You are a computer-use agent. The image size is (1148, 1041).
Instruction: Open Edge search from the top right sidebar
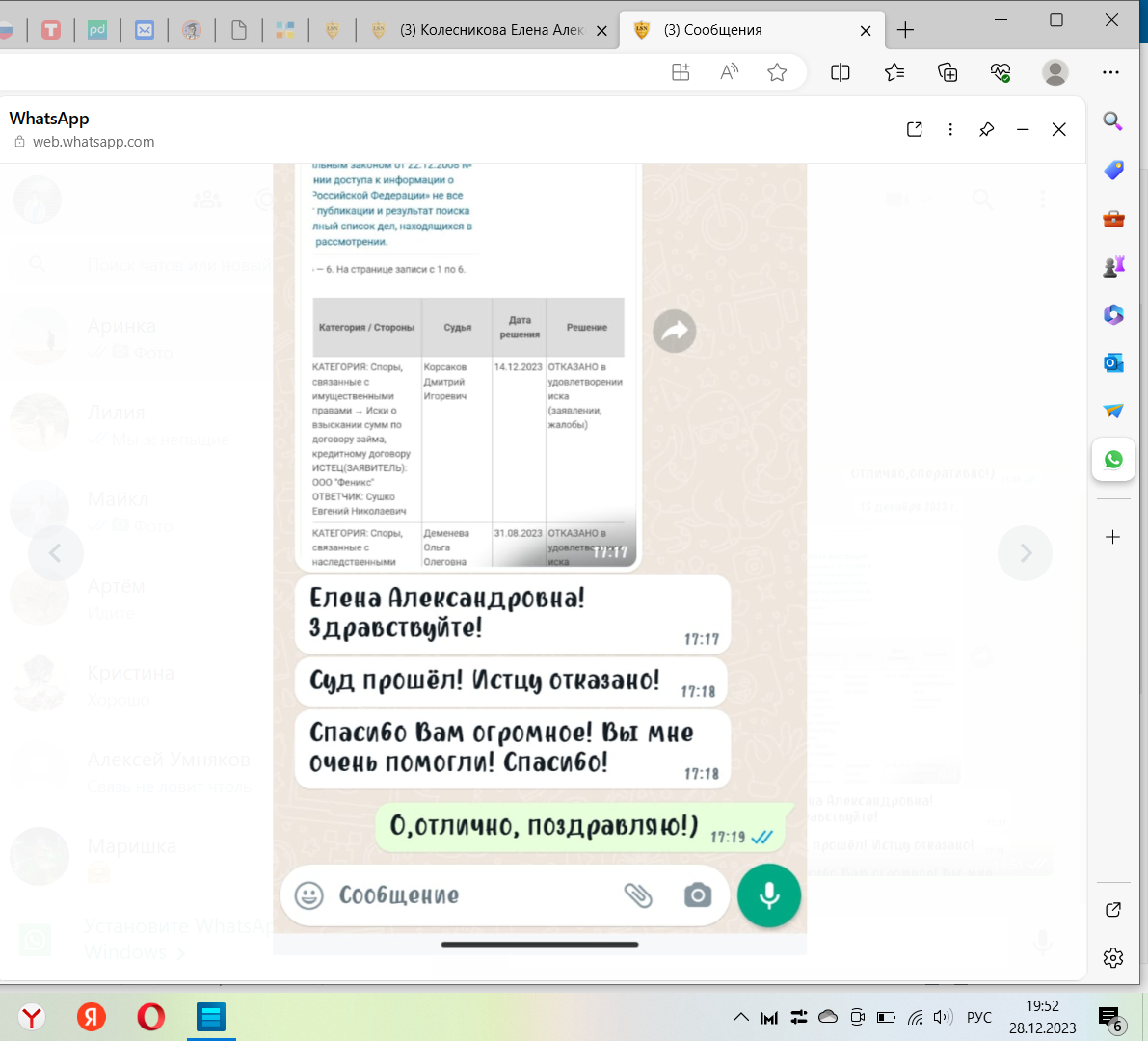1112,121
